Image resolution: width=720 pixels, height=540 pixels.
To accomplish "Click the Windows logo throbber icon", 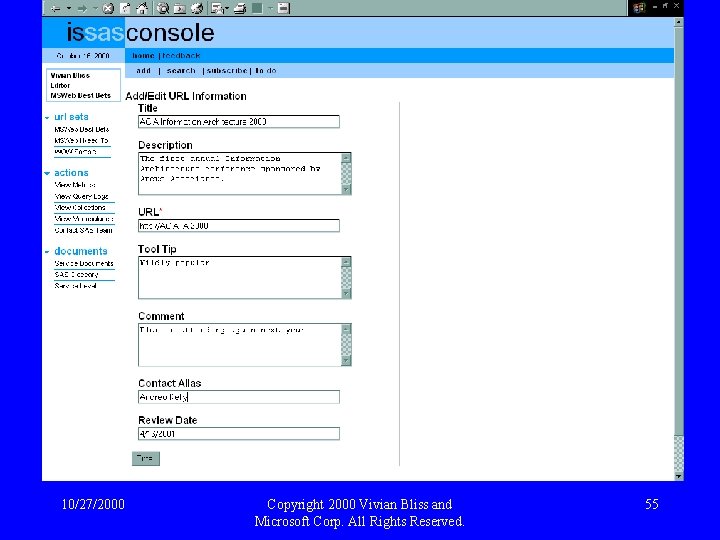I will click(x=639, y=8).
